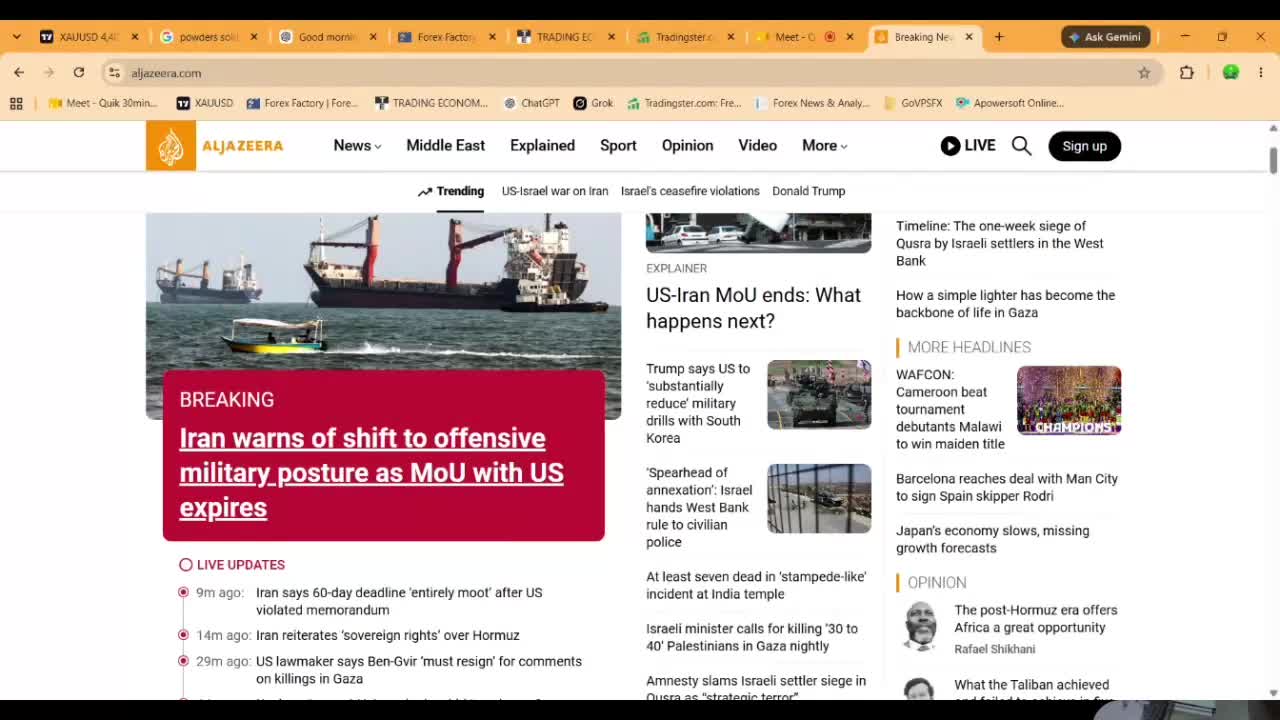The width and height of the screenshot is (1280, 720).
Task: View site information icon in address bar
Action: pos(114,73)
